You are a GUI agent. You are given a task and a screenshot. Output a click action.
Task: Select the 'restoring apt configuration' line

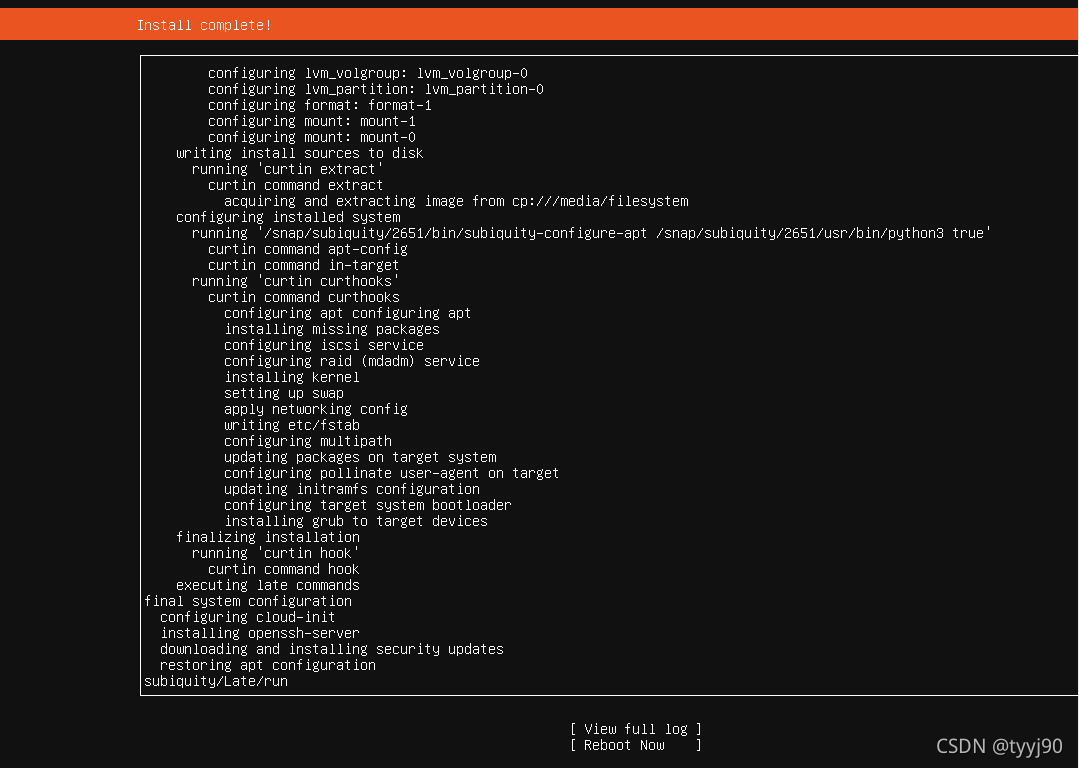tap(268, 665)
